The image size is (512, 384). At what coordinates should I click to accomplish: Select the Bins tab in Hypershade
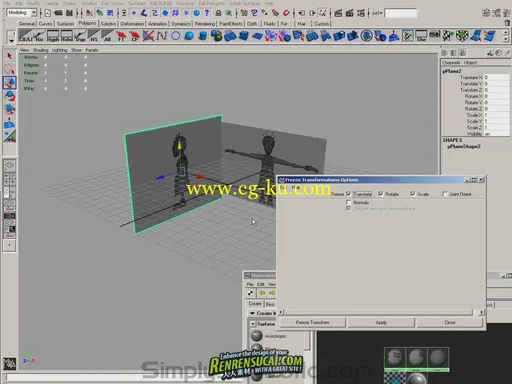[270, 304]
